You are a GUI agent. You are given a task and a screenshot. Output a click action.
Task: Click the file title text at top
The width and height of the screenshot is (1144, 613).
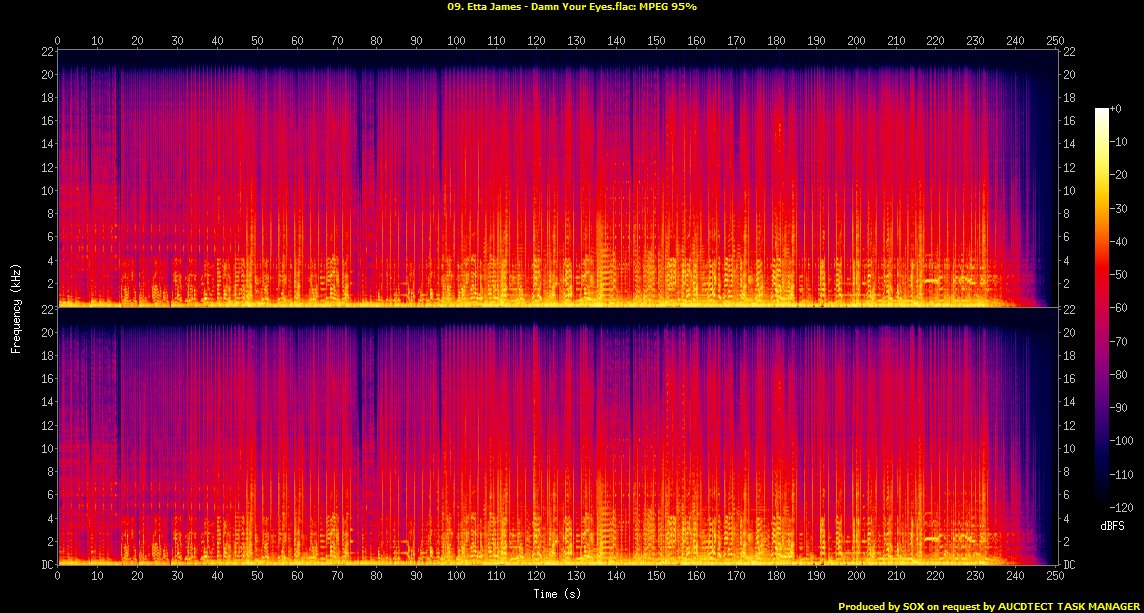click(x=571, y=7)
